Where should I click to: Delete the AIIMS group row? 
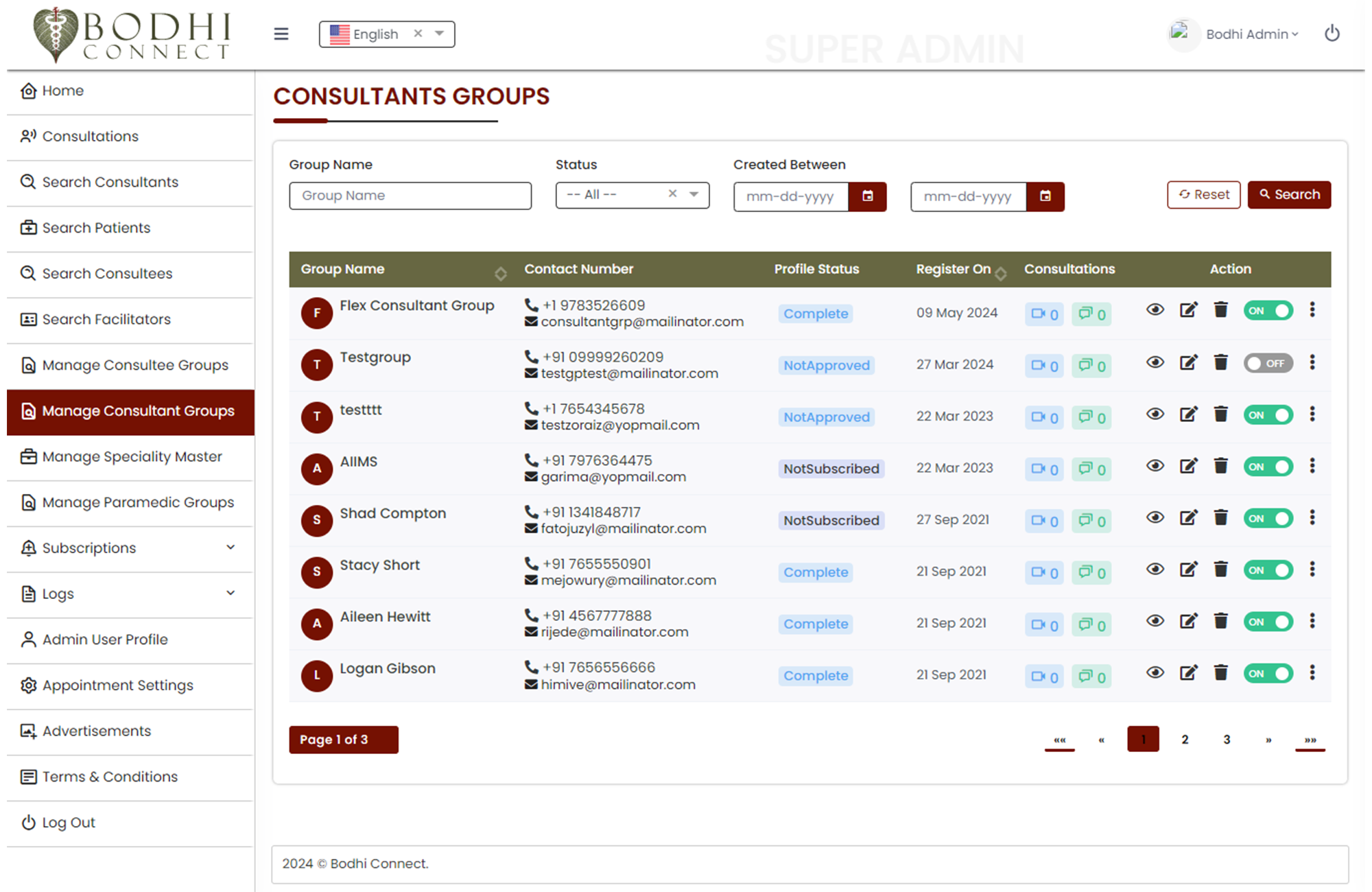[1220, 466]
